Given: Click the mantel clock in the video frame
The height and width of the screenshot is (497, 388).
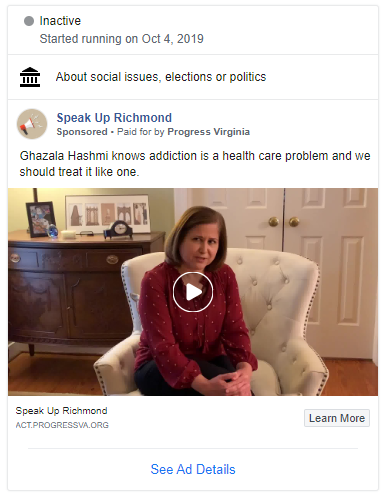Looking at the screenshot, I should coord(119,229).
